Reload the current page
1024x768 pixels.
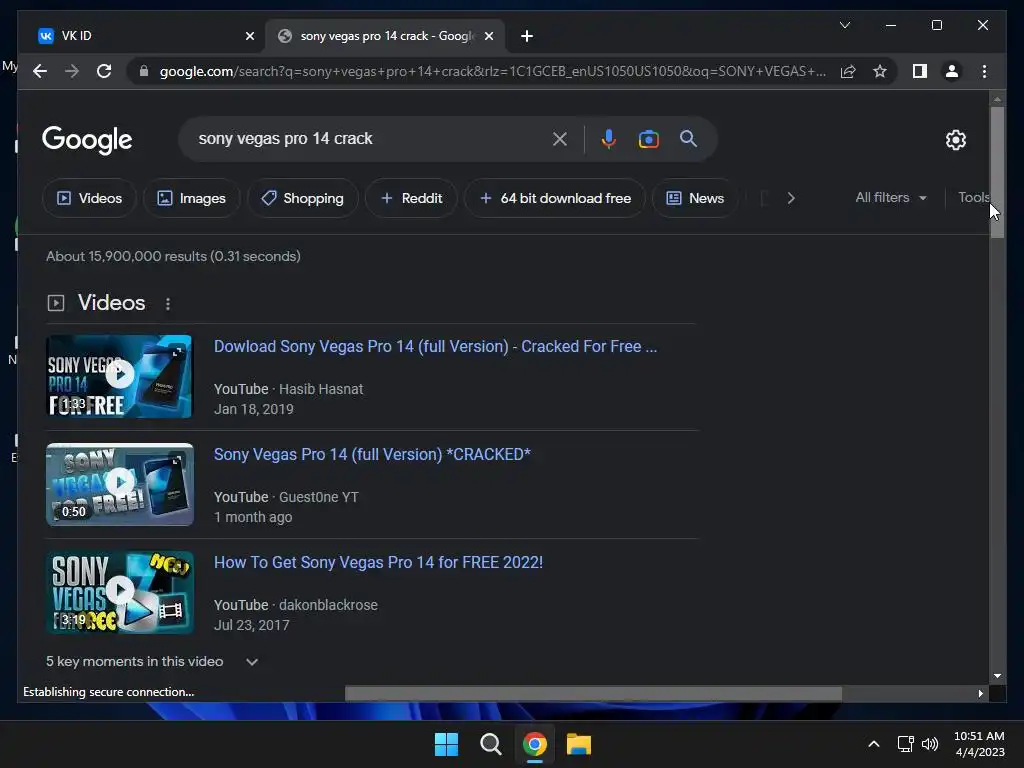pyautogui.click(x=104, y=71)
